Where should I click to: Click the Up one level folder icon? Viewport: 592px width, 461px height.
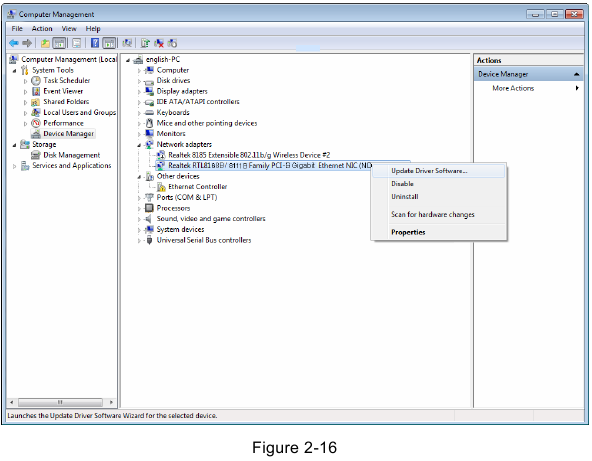[45, 43]
